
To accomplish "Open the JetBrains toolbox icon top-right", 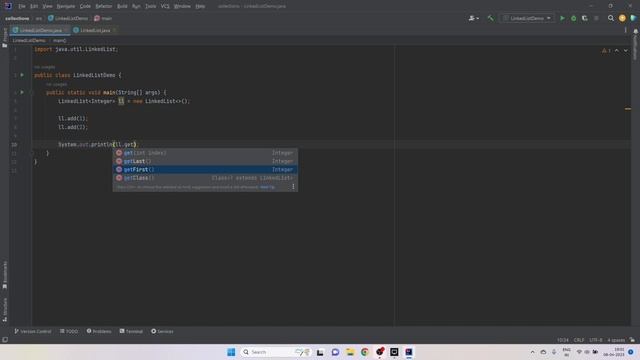I will point(633,18).
